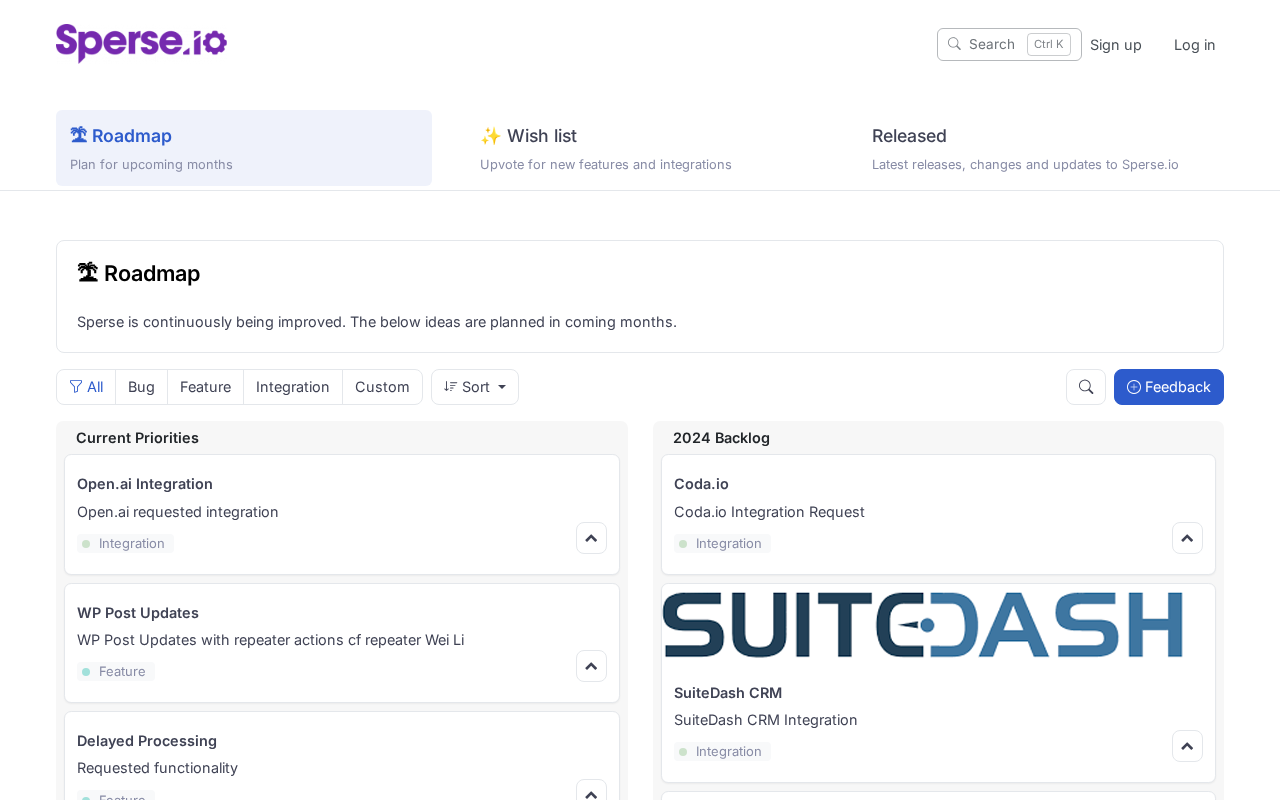The image size is (1280, 800).
Task: Select the All filter
Action: [86, 387]
